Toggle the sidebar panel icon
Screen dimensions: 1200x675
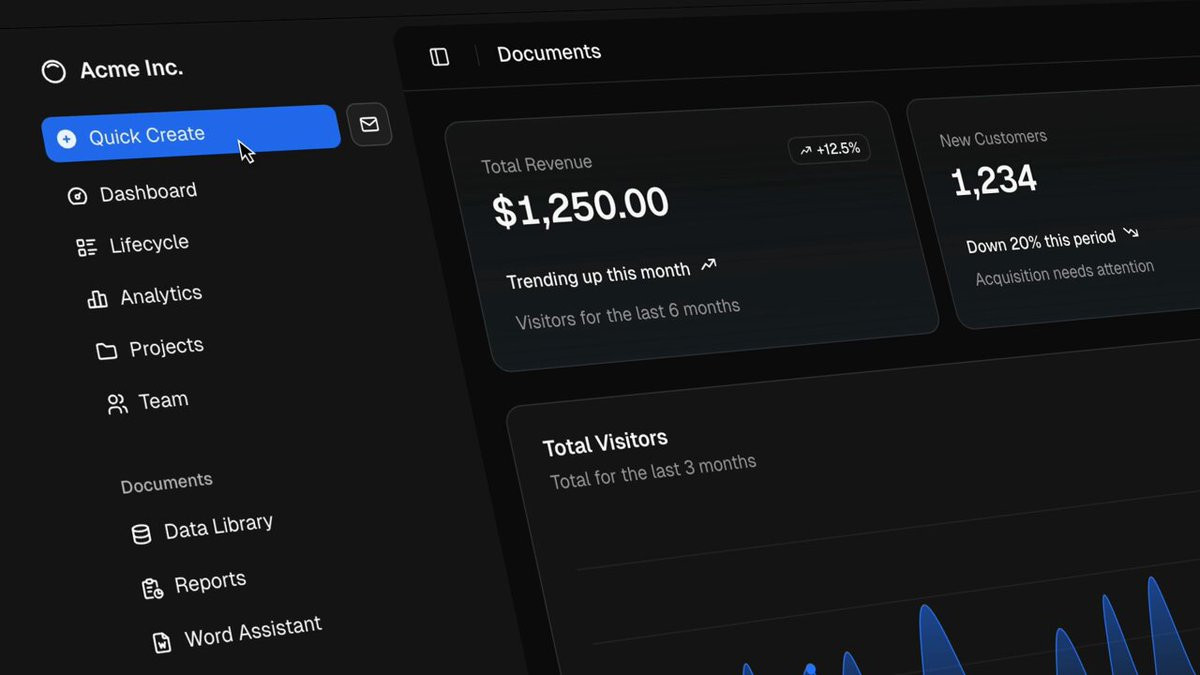439,57
